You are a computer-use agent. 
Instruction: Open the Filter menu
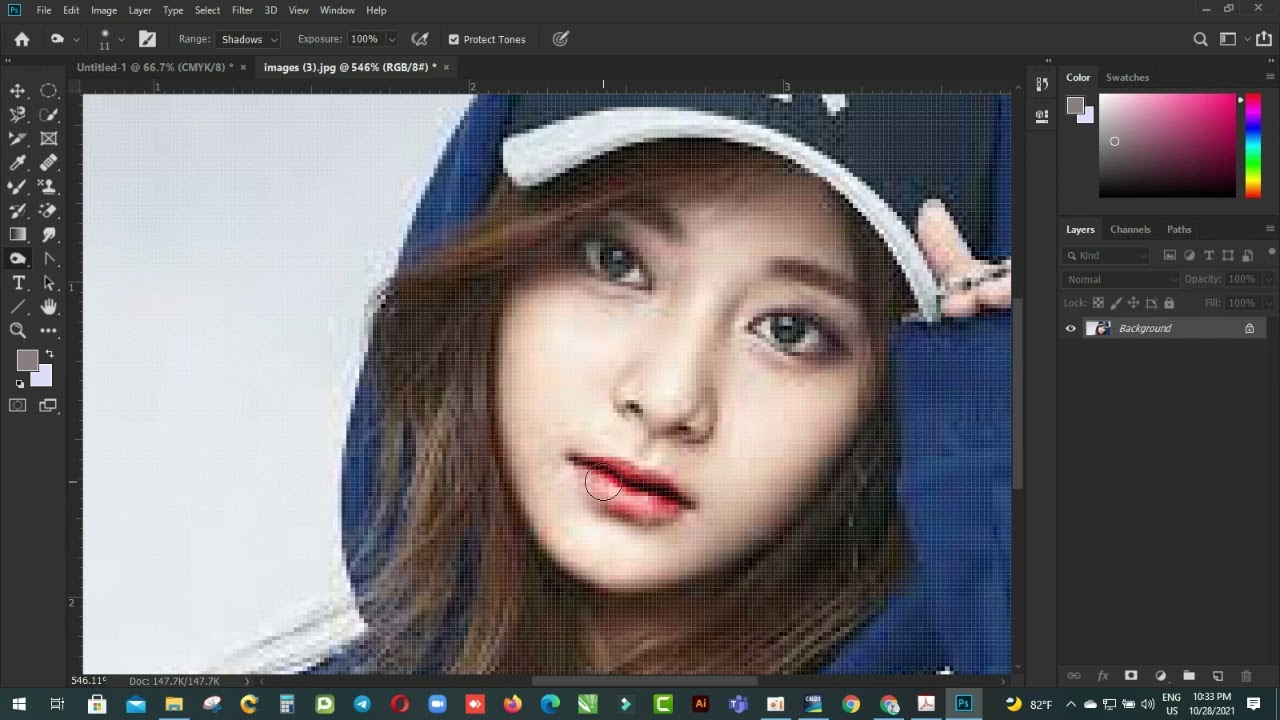pos(242,10)
